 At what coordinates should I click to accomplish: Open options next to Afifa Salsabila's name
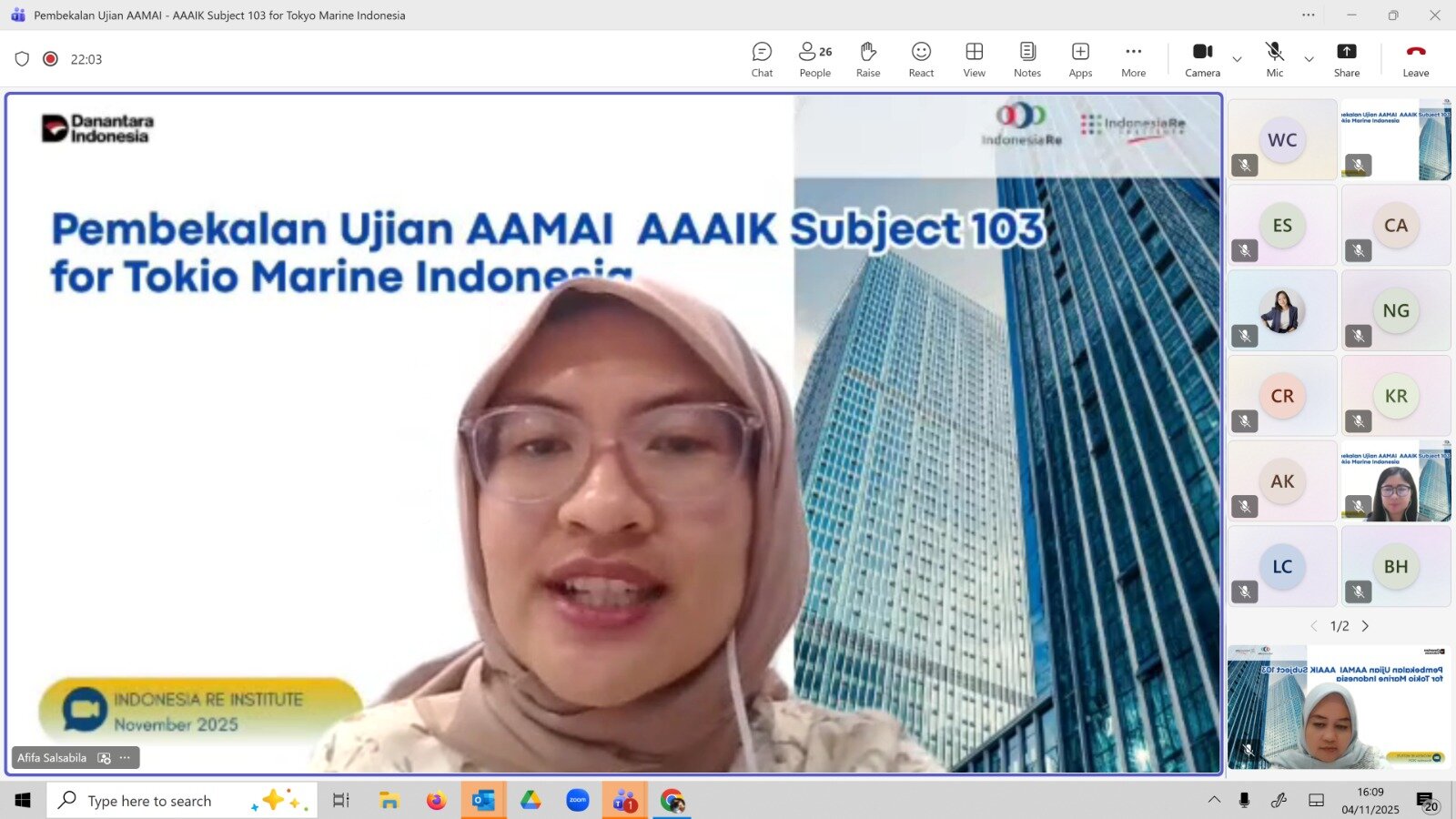click(x=126, y=758)
